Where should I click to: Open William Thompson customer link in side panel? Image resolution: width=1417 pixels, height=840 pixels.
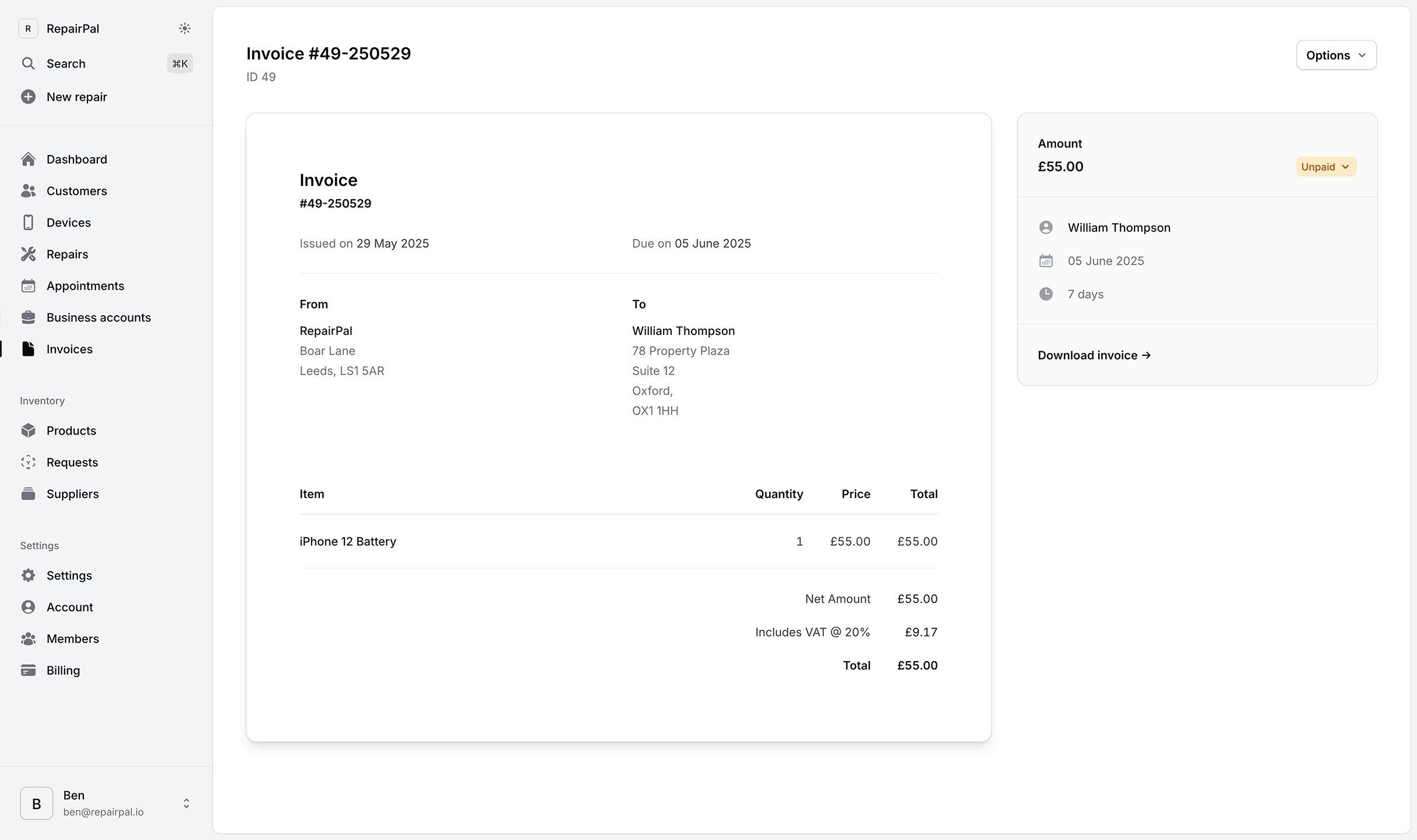coord(1119,227)
